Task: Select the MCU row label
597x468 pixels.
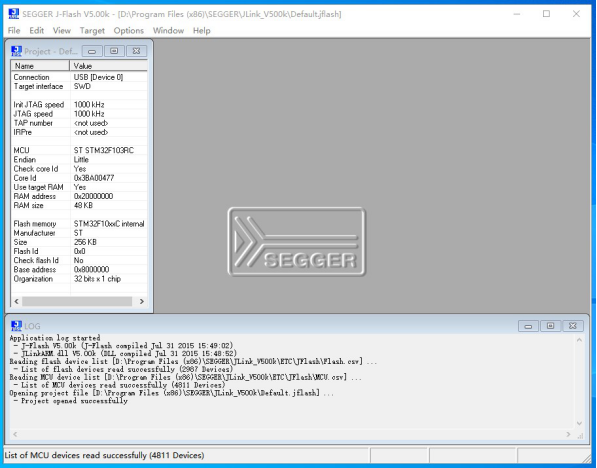Action: point(21,150)
